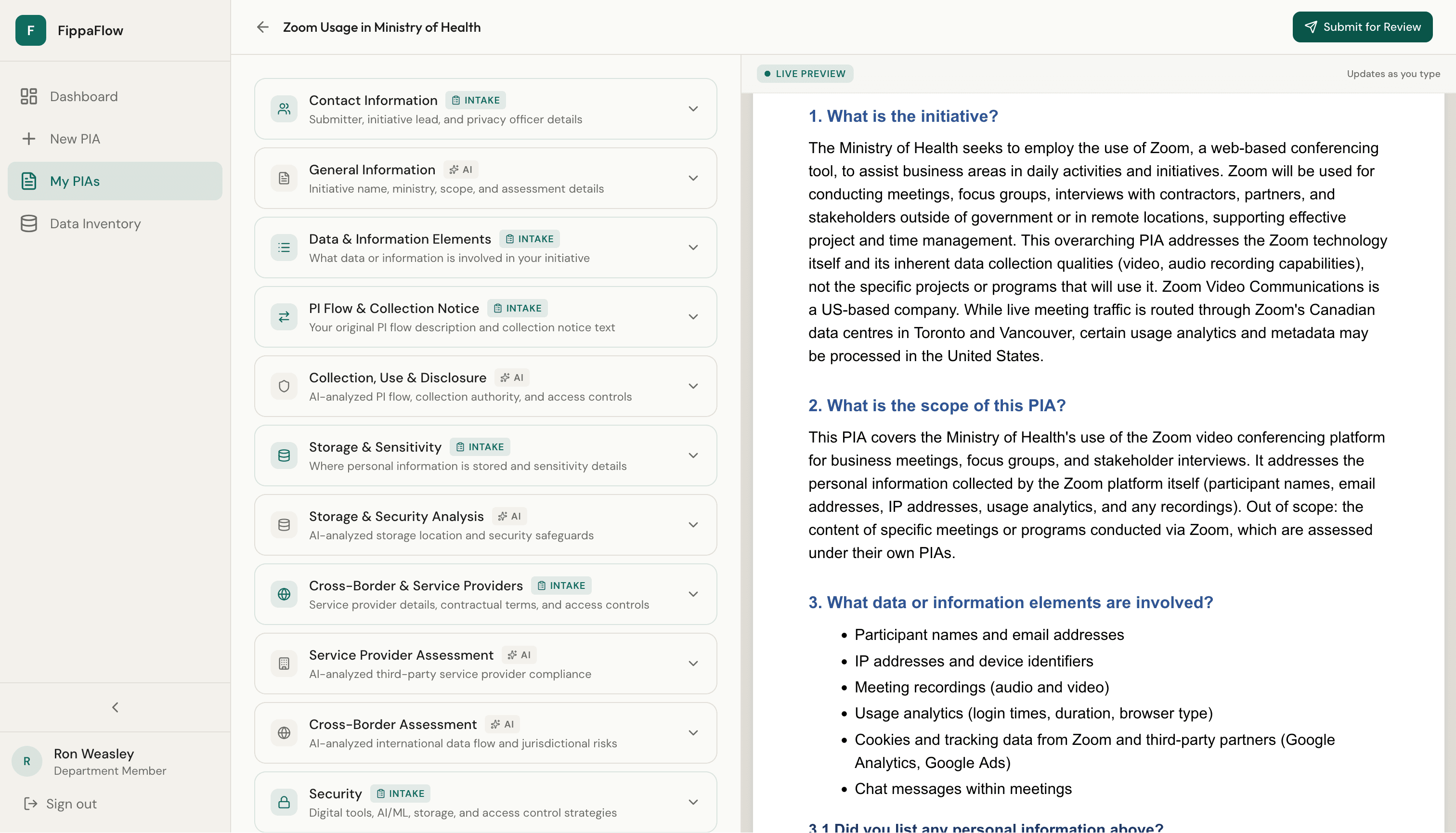Click the Ron Weasley profile name
Screen dimensions: 1456x833
click(x=94, y=754)
